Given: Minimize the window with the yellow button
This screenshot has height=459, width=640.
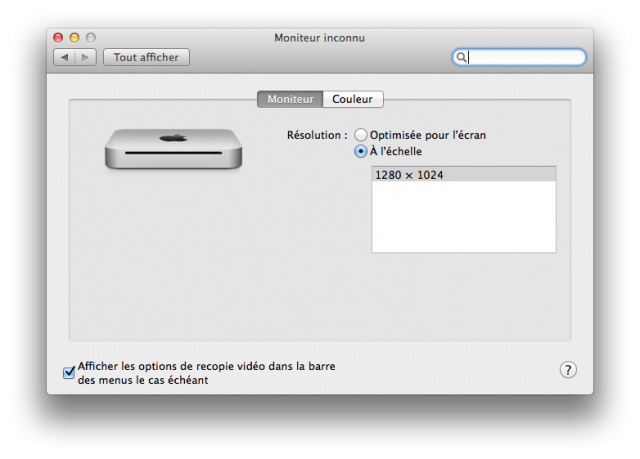Looking at the screenshot, I should 74,38.
